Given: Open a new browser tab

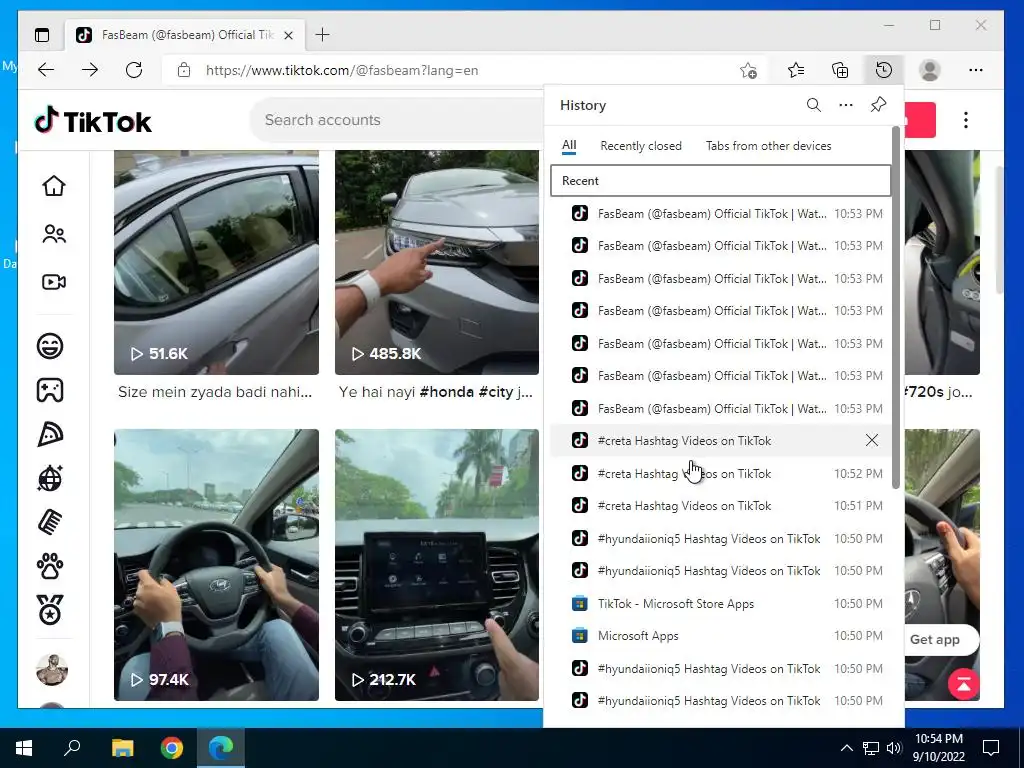Looking at the screenshot, I should coord(323,35).
